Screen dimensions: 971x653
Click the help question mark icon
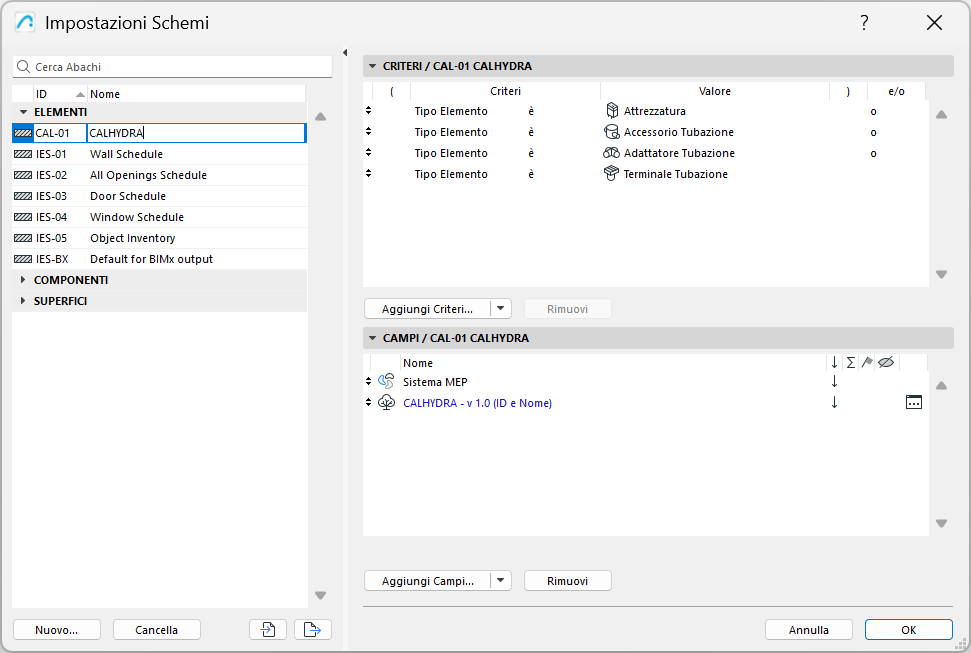(864, 23)
